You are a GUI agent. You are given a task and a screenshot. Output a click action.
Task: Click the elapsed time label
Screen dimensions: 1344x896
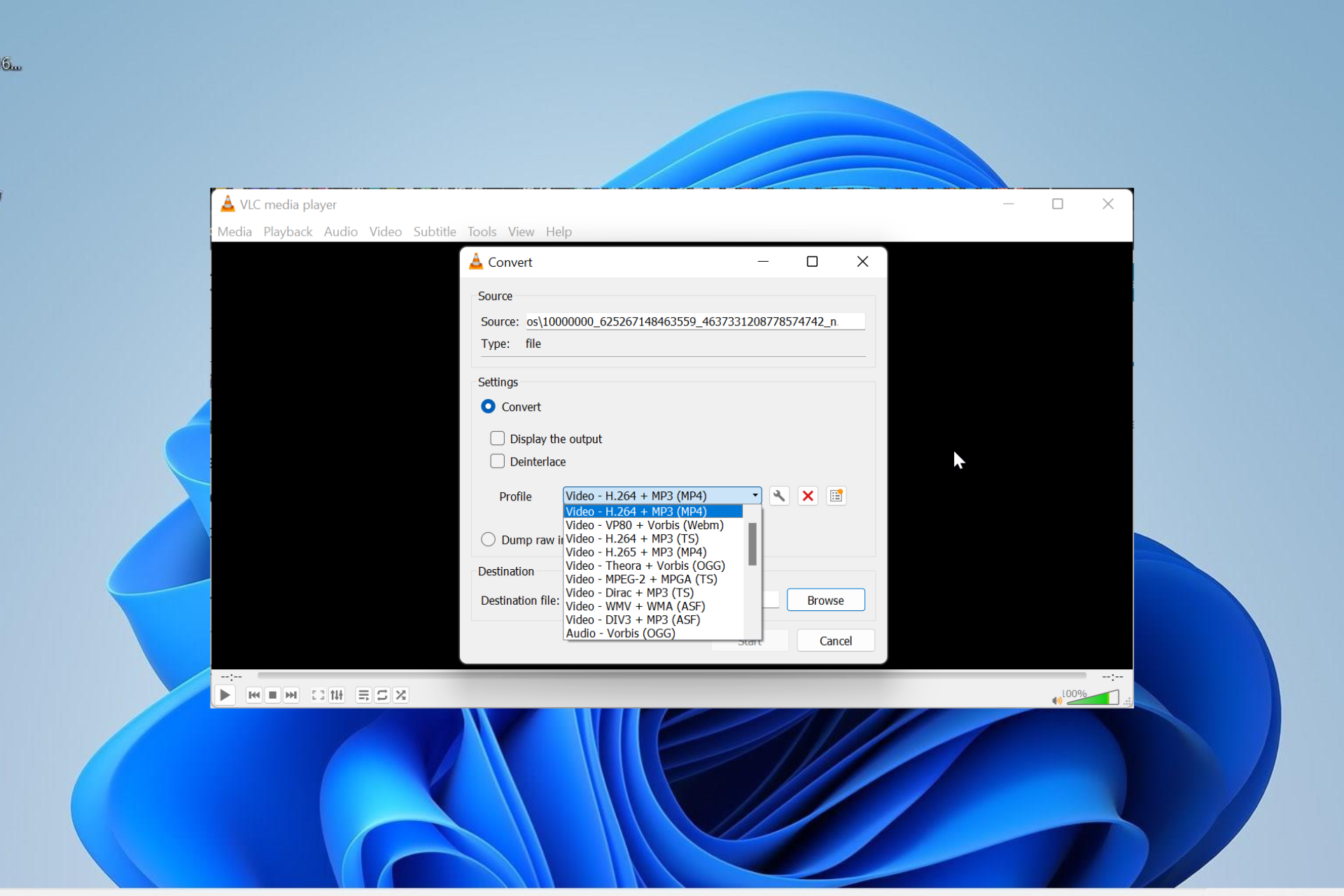click(231, 676)
